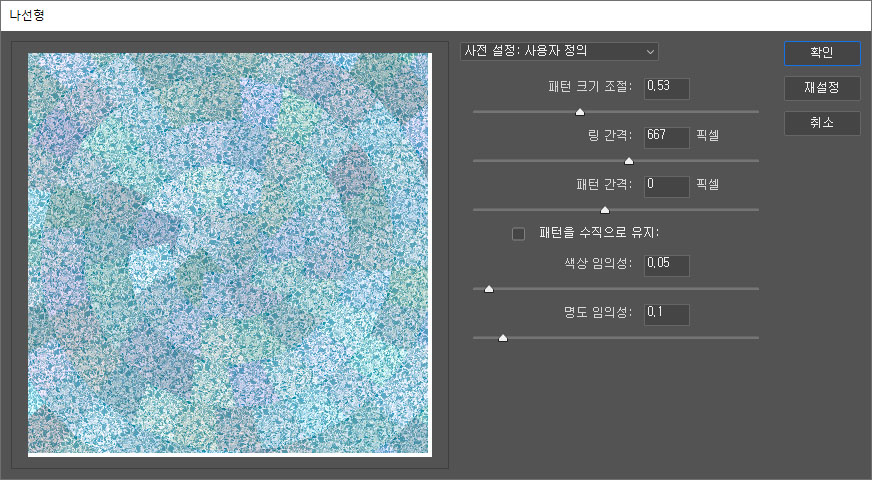Click the 명도 임의성 slider handle
The image size is (872, 480).
click(503, 338)
